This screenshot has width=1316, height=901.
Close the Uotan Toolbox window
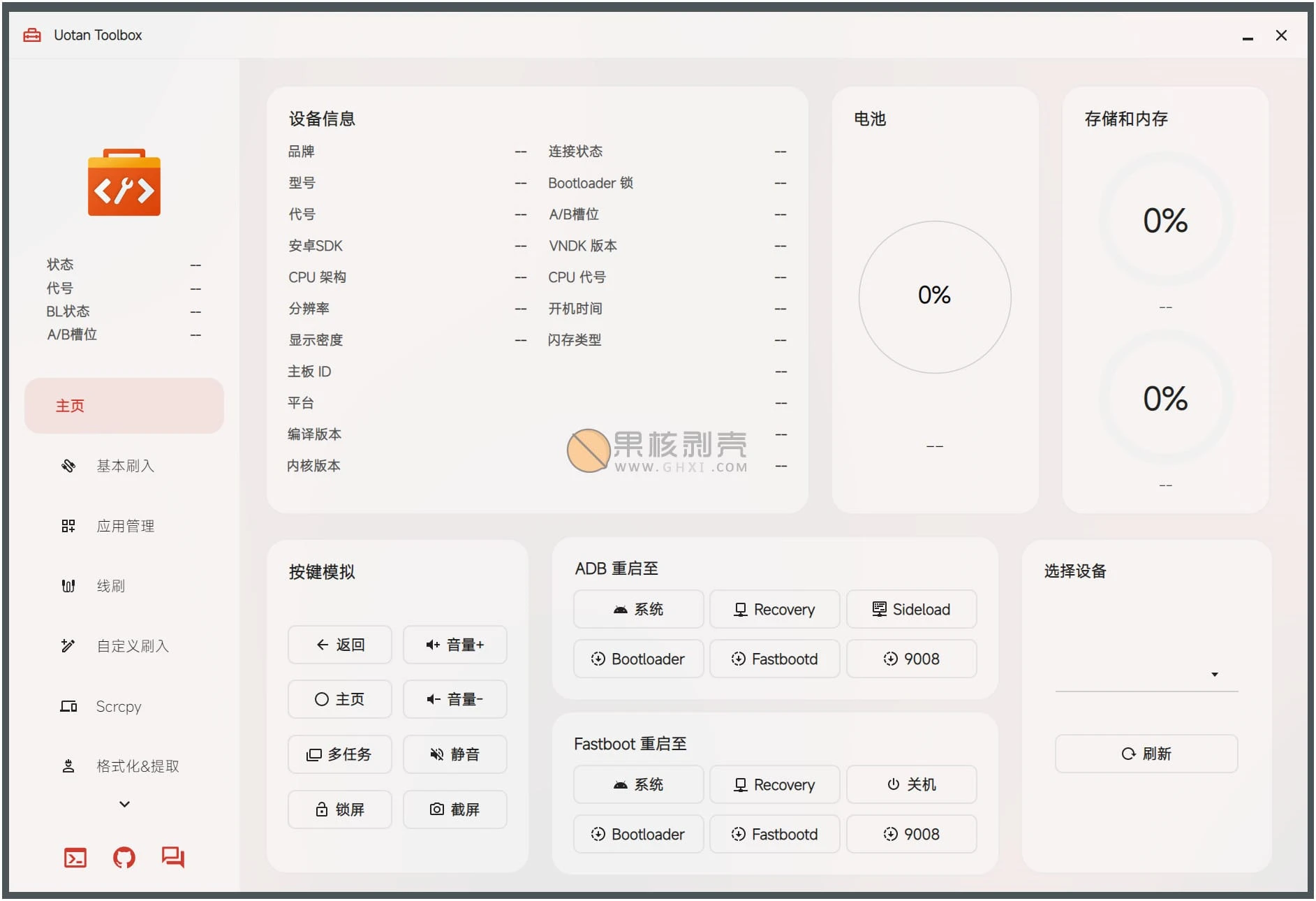click(1281, 36)
